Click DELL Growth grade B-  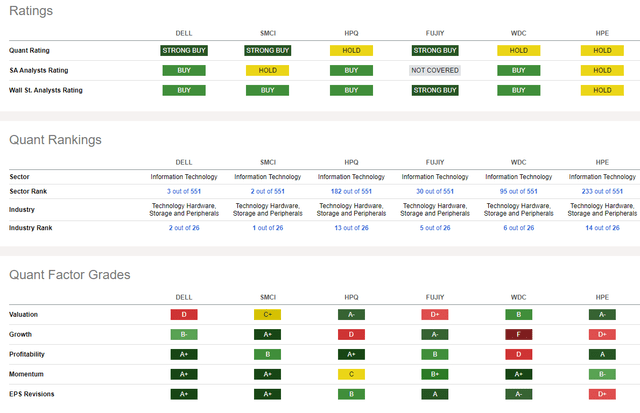[x=184, y=335]
